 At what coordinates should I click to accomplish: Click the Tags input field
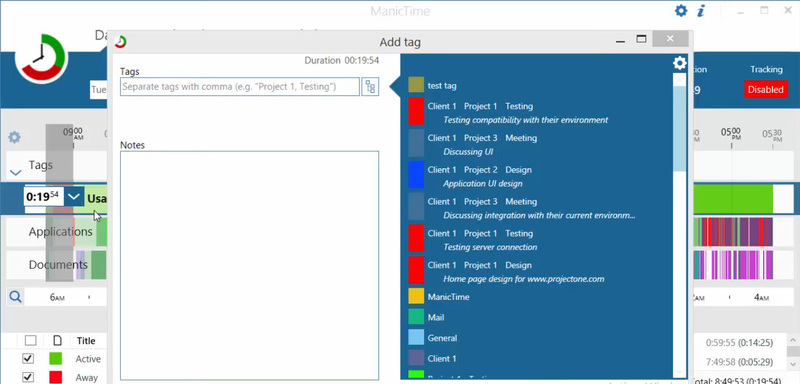pos(240,87)
